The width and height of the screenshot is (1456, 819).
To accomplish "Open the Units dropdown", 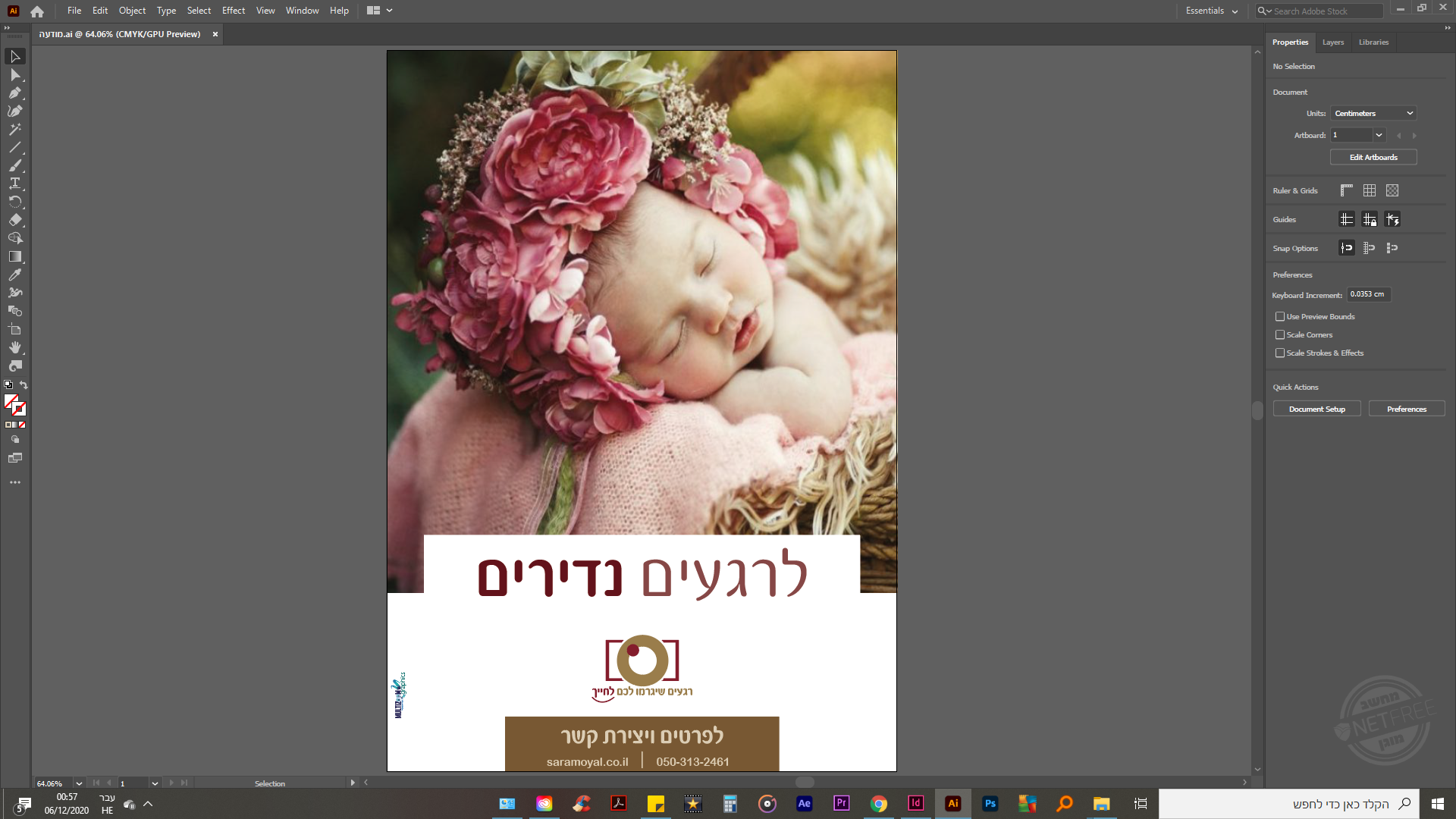I will [x=1373, y=113].
